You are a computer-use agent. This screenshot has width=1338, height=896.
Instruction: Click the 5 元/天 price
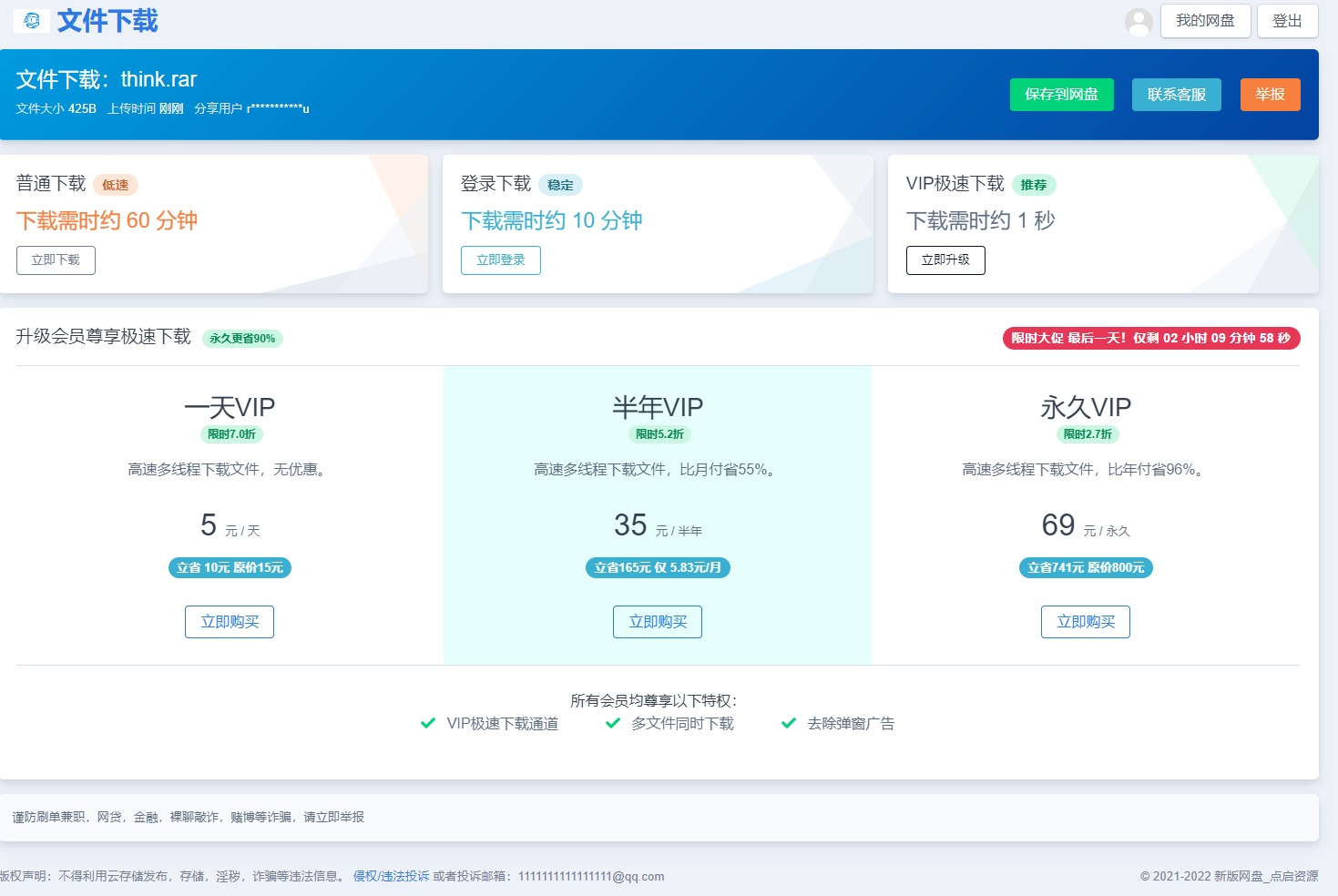click(x=230, y=525)
